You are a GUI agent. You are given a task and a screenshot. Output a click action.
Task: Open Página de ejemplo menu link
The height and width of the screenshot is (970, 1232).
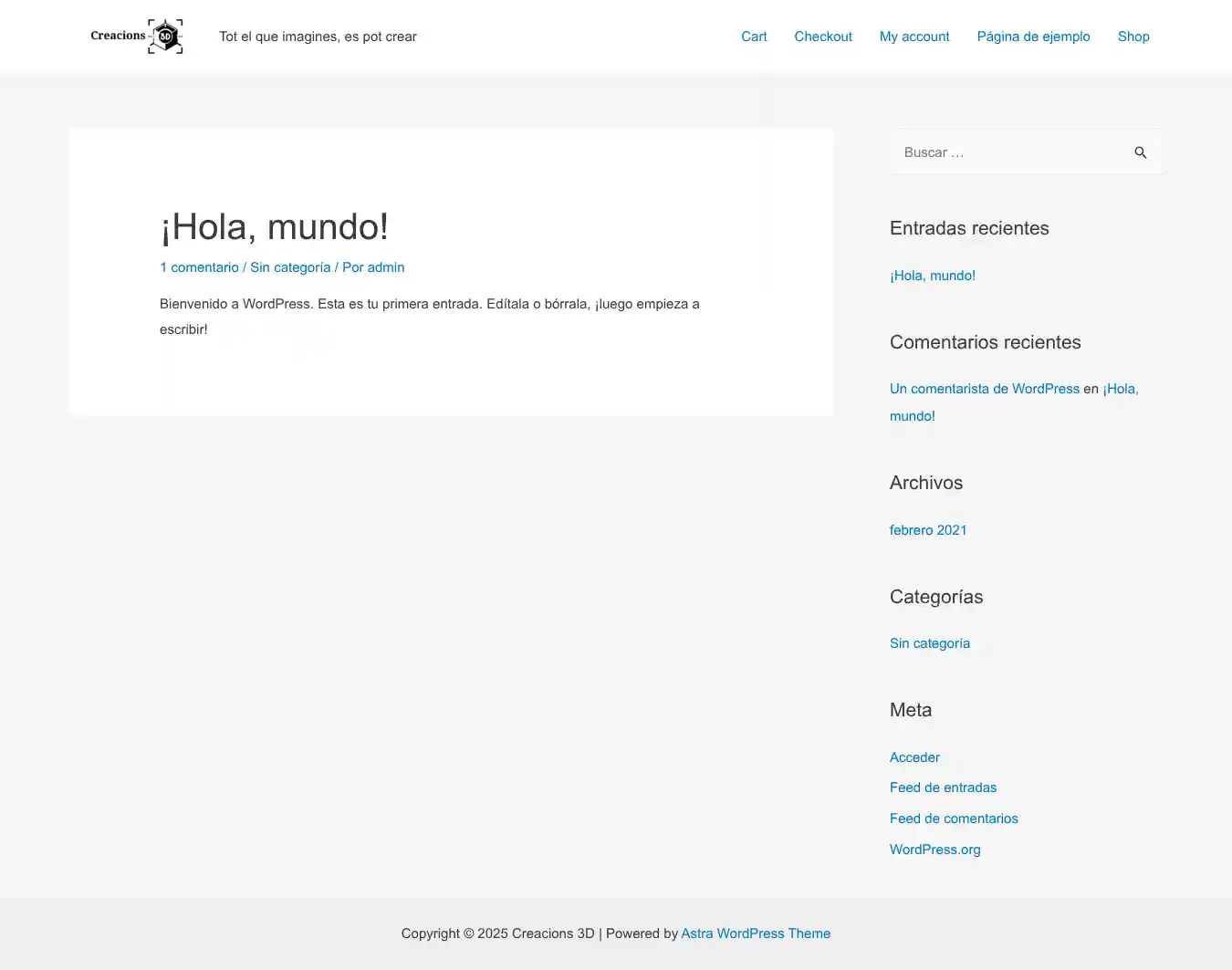(1033, 37)
